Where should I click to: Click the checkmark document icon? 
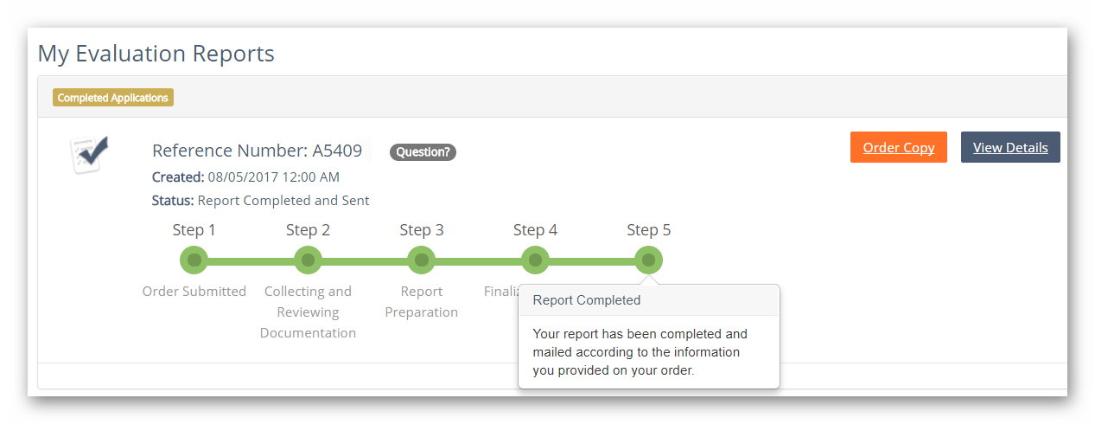pyautogui.click(x=89, y=154)
